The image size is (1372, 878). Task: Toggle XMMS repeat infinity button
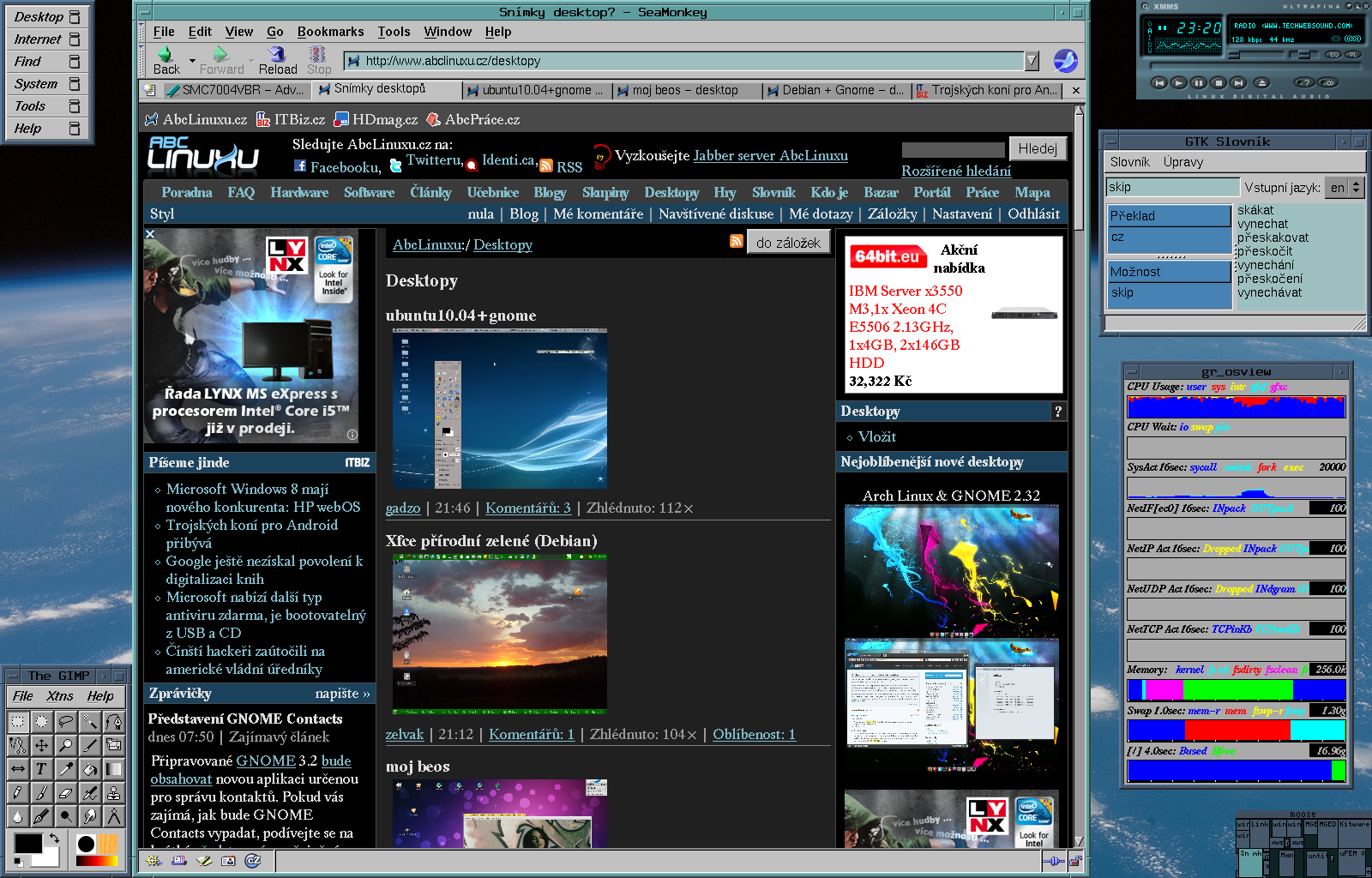[x=1327, y=83]
